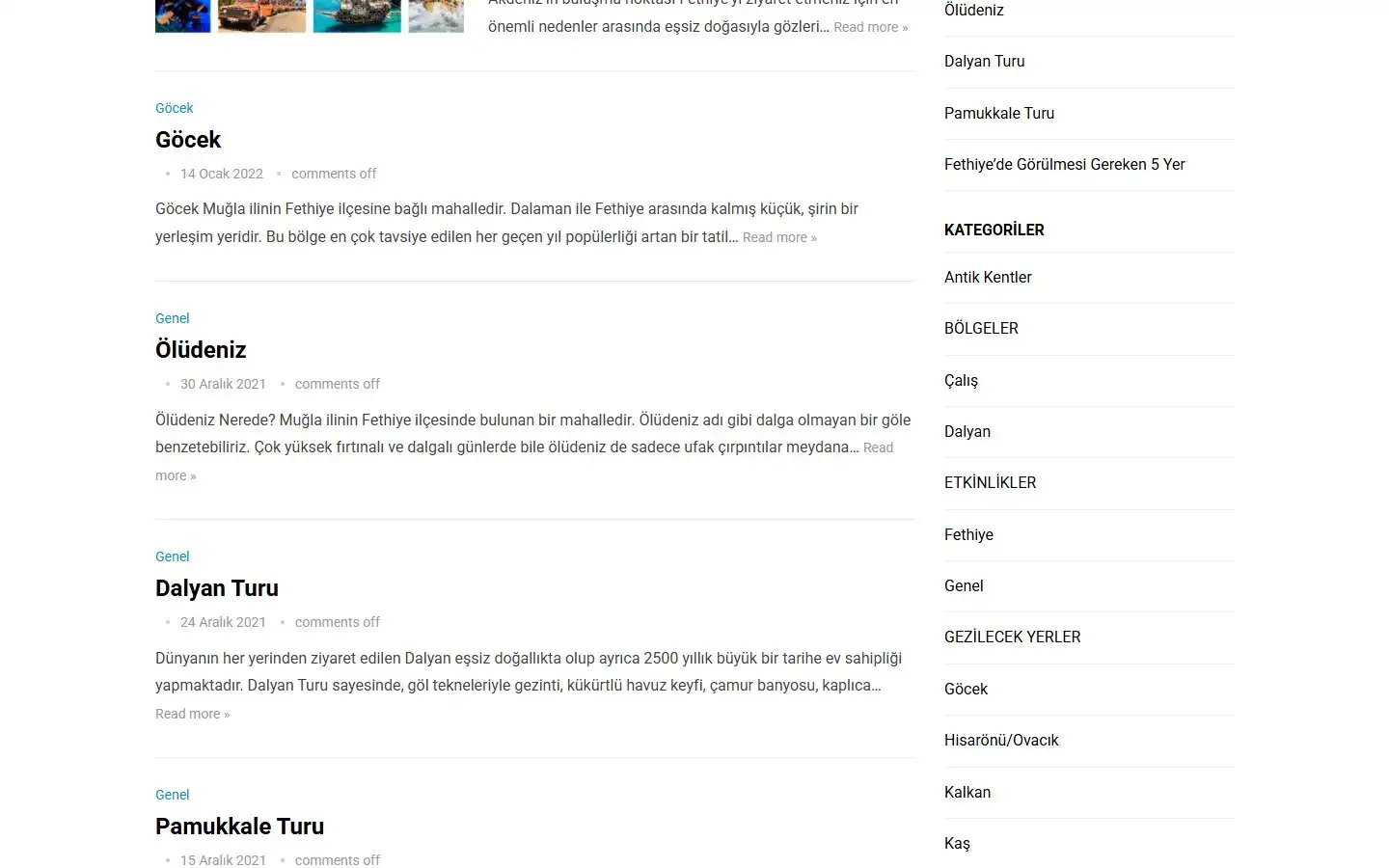
Task: Click 'comments off' under the Göcek post
Action: (334, 174)
